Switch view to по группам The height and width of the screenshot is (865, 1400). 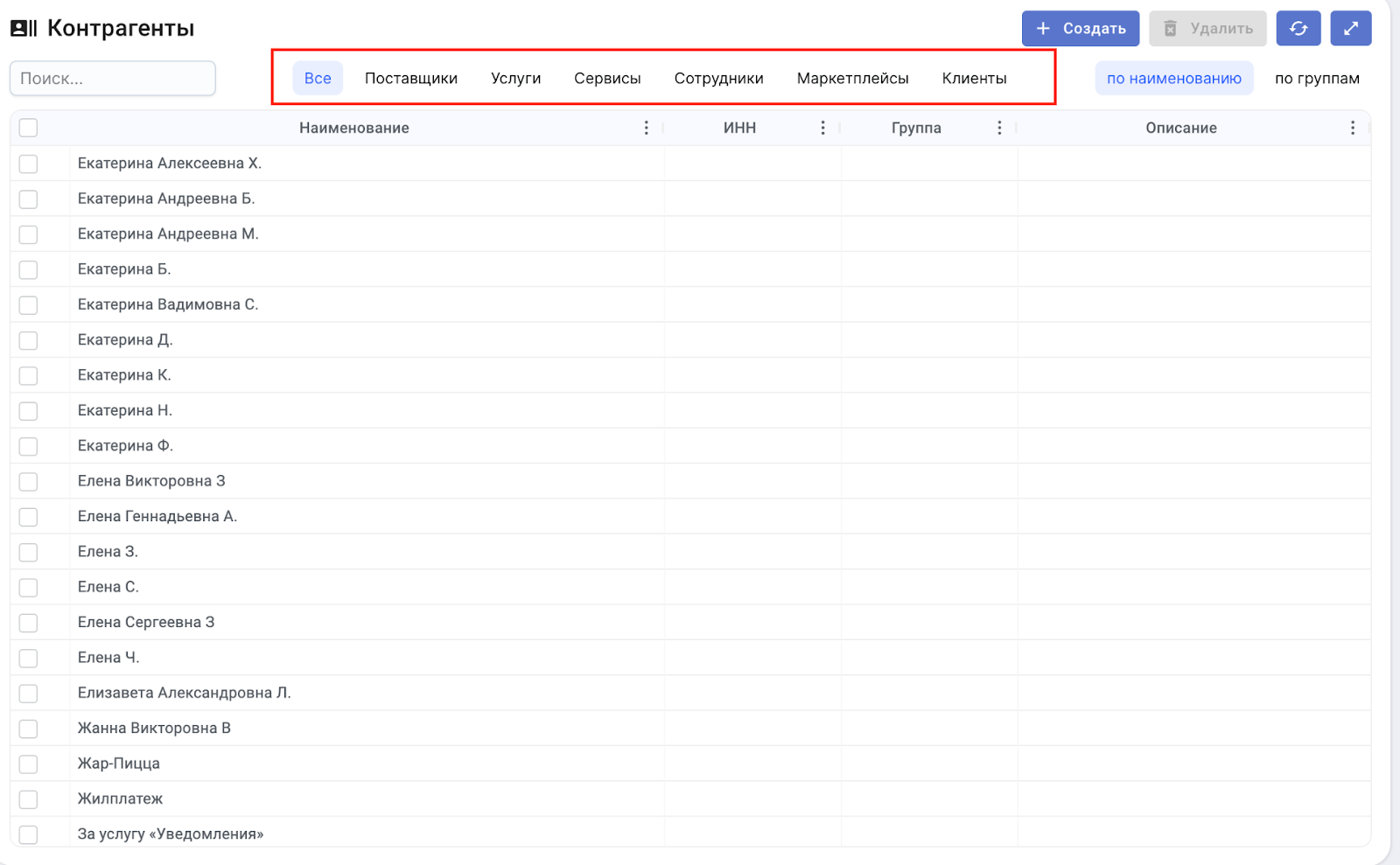[1316, 79]
